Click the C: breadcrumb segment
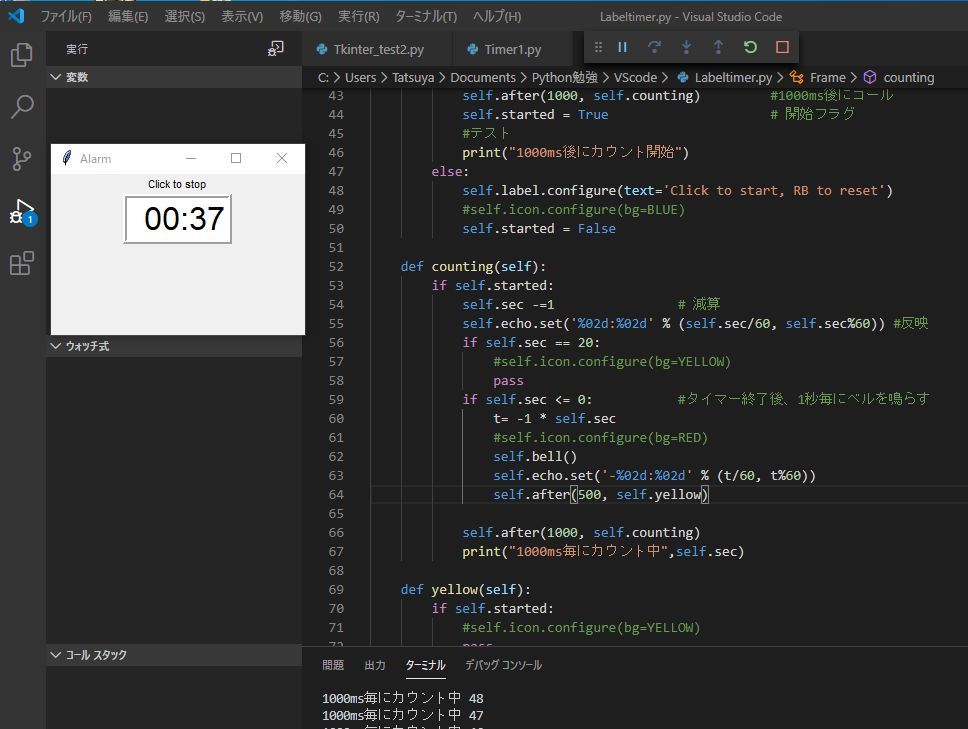 point(323,78)
